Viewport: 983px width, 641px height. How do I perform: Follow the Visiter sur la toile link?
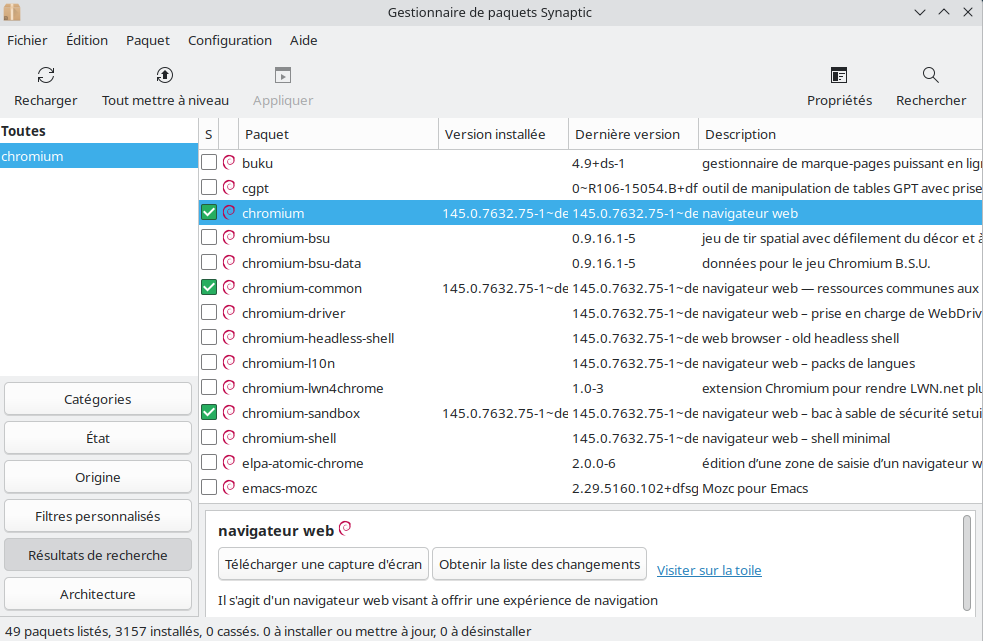click(x=709, y=571)
